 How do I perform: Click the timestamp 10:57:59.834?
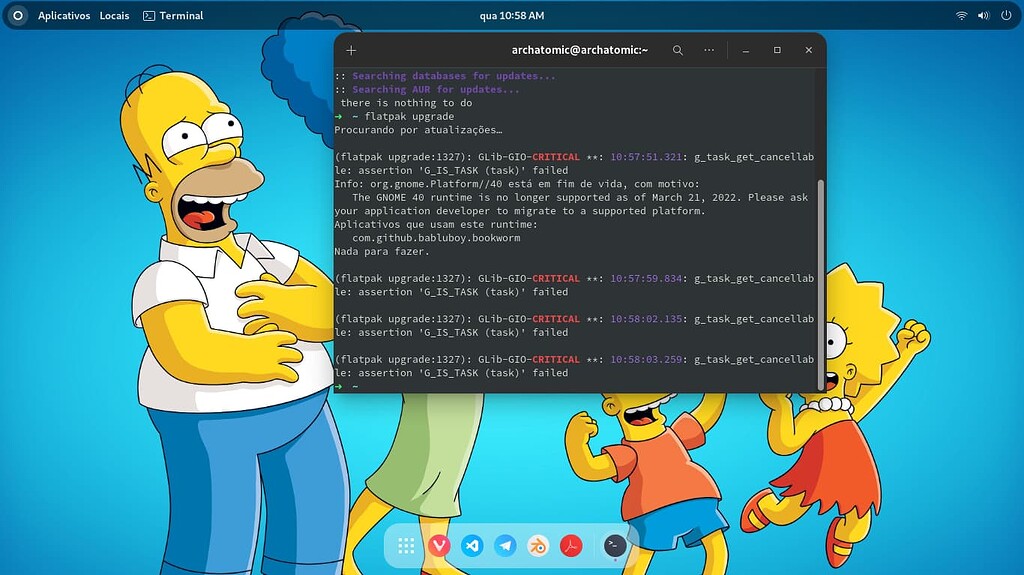pos(646,278)
